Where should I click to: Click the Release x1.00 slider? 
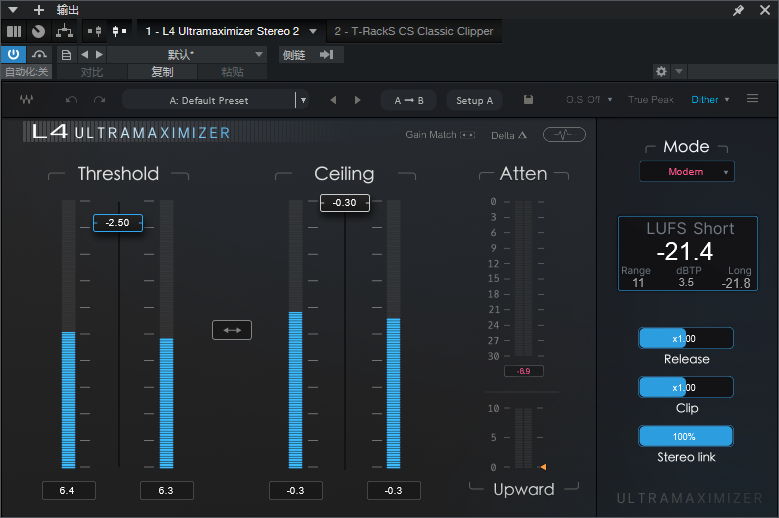pos(686,338)
